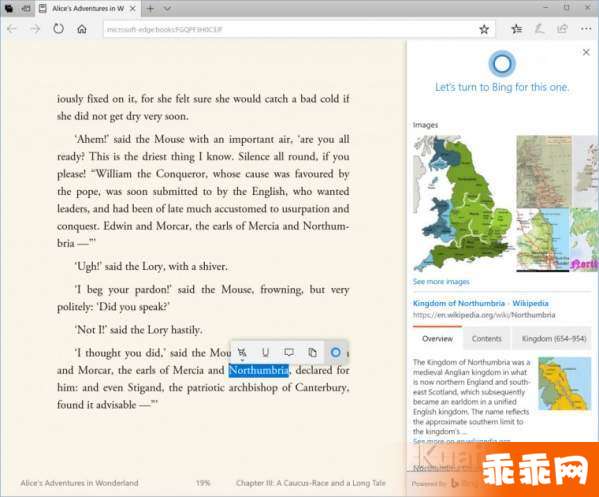
Task: Click the Kingdom of Northumbria summary paragraph
Action: click(472, 397)
